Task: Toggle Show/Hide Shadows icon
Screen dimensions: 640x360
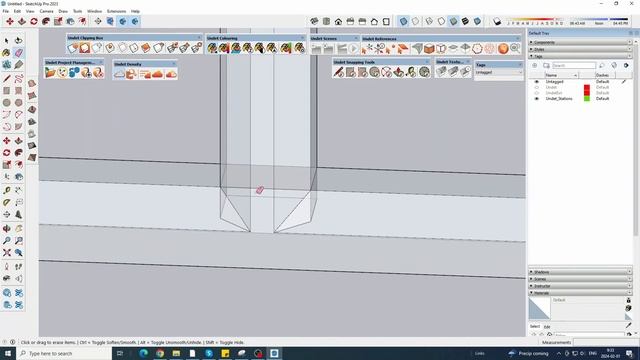Action: click(x=497, y=21)
